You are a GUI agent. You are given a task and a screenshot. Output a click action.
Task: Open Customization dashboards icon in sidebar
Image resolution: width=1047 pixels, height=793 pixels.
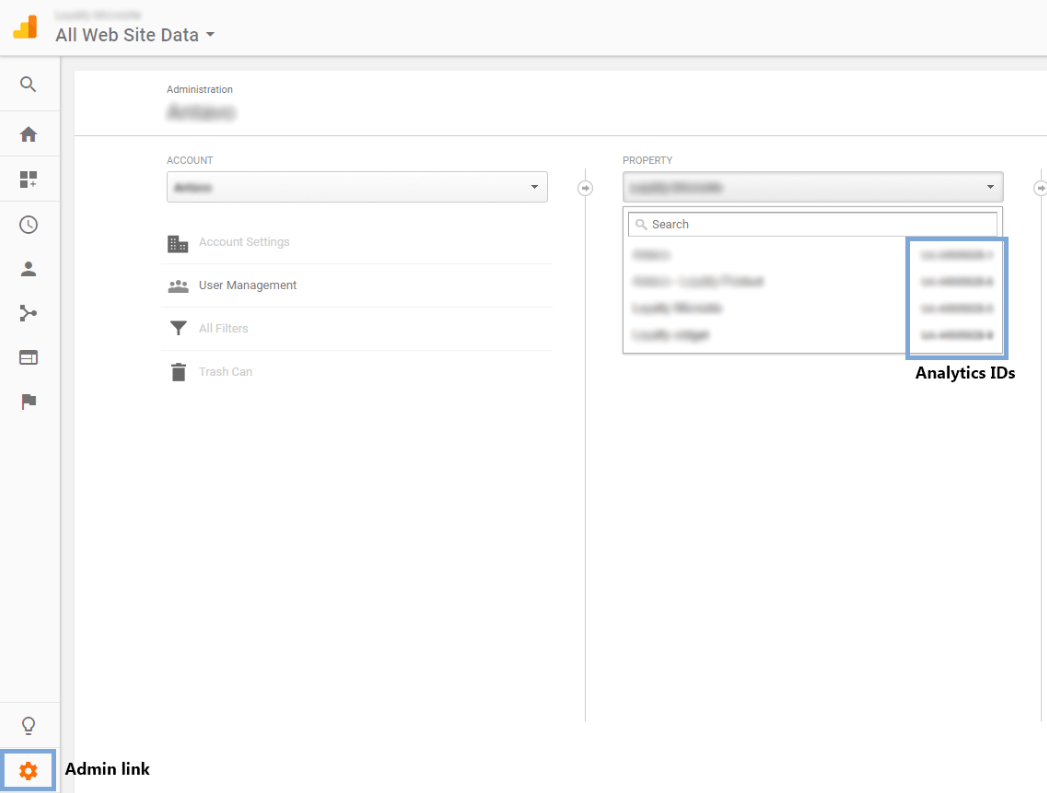[28, 179]
